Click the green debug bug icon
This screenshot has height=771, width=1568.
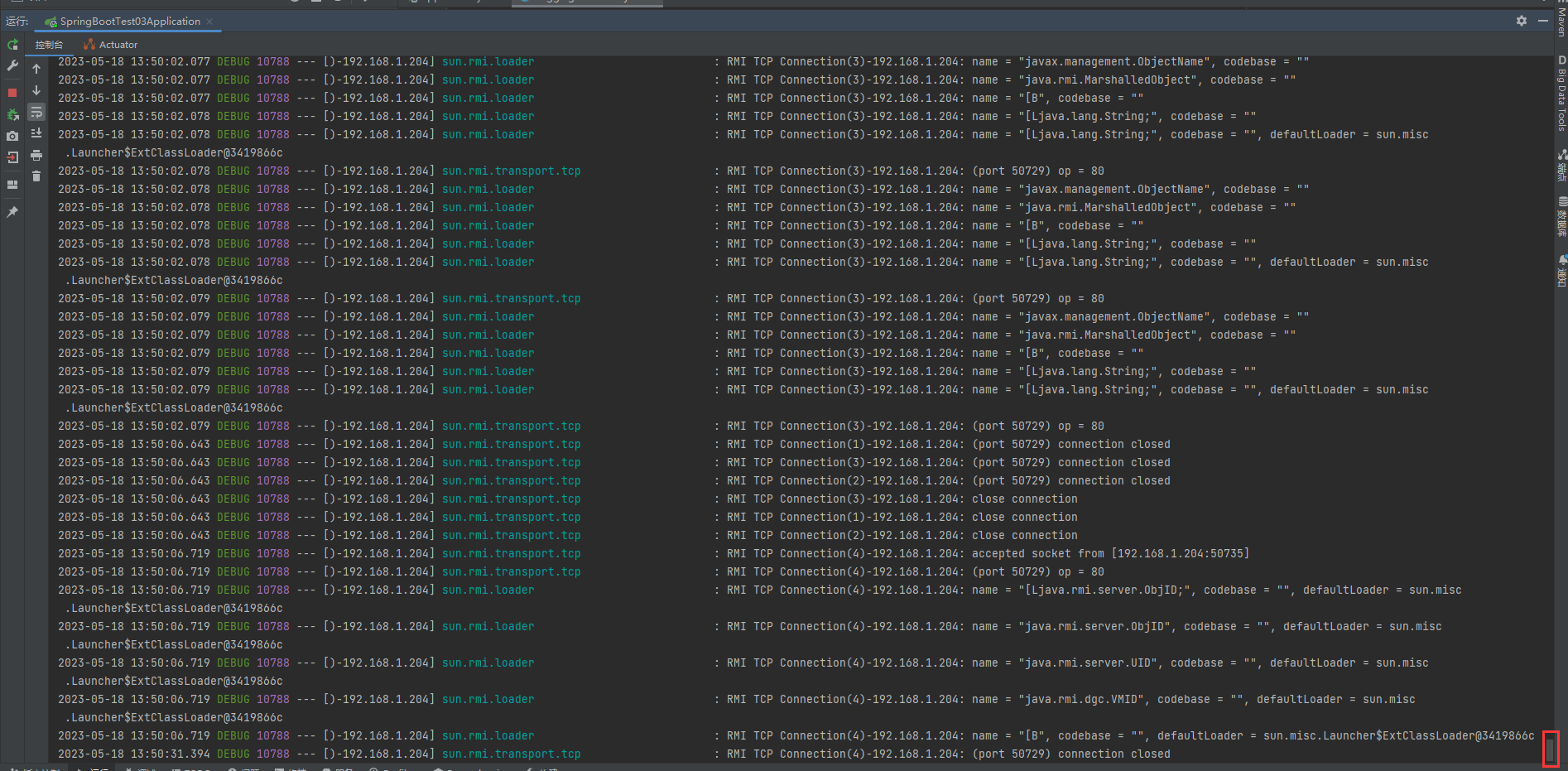pos(12,115)
